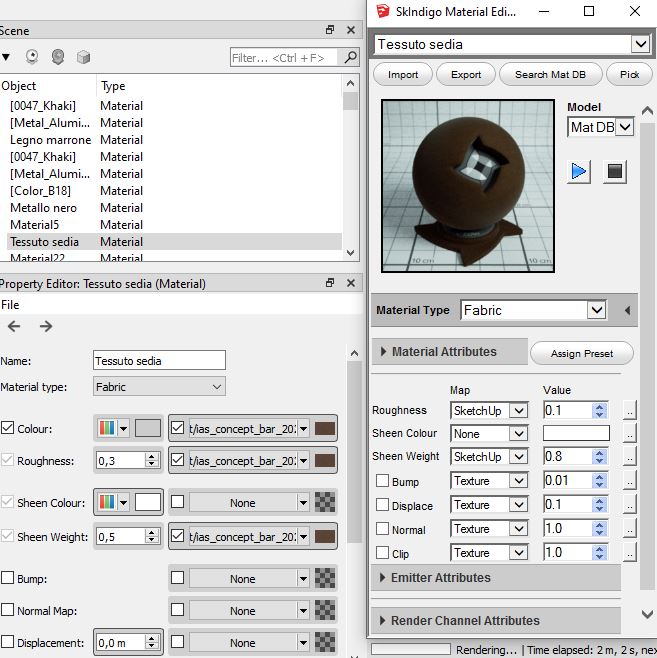Open the Material type Fabric dropdown
This screenshot has height=658, width=657.
(159, 386)
